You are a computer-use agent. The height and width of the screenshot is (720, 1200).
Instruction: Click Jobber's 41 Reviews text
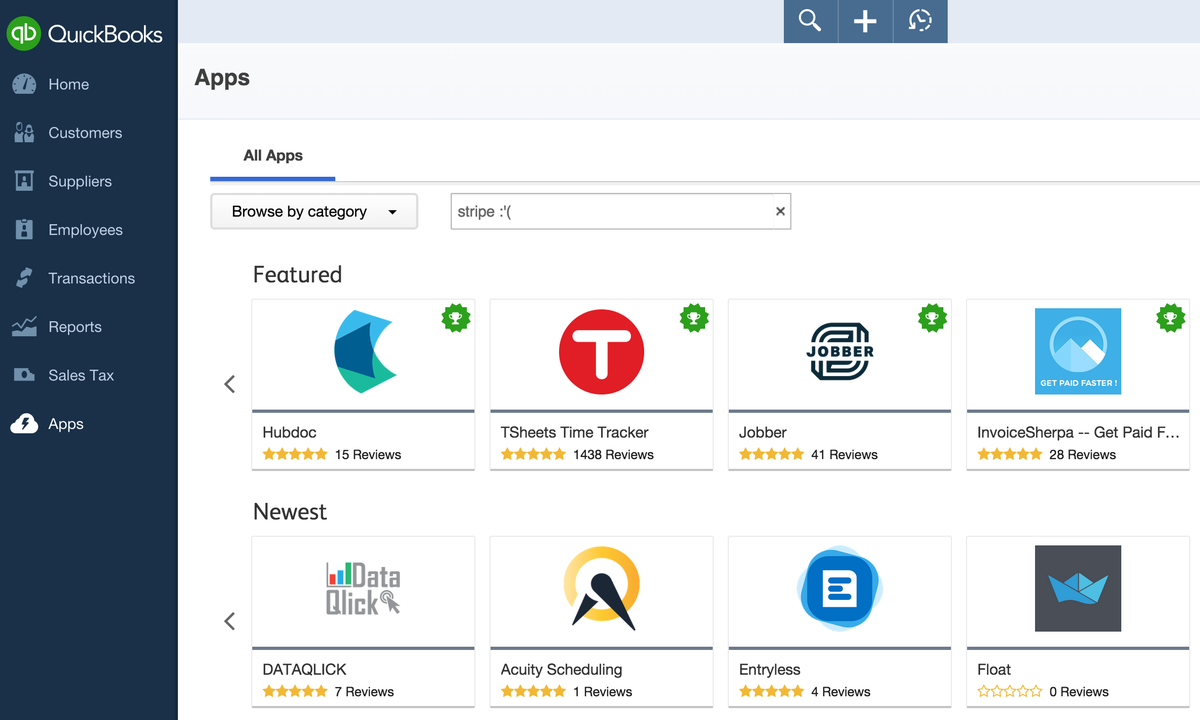tap(844, 455)
